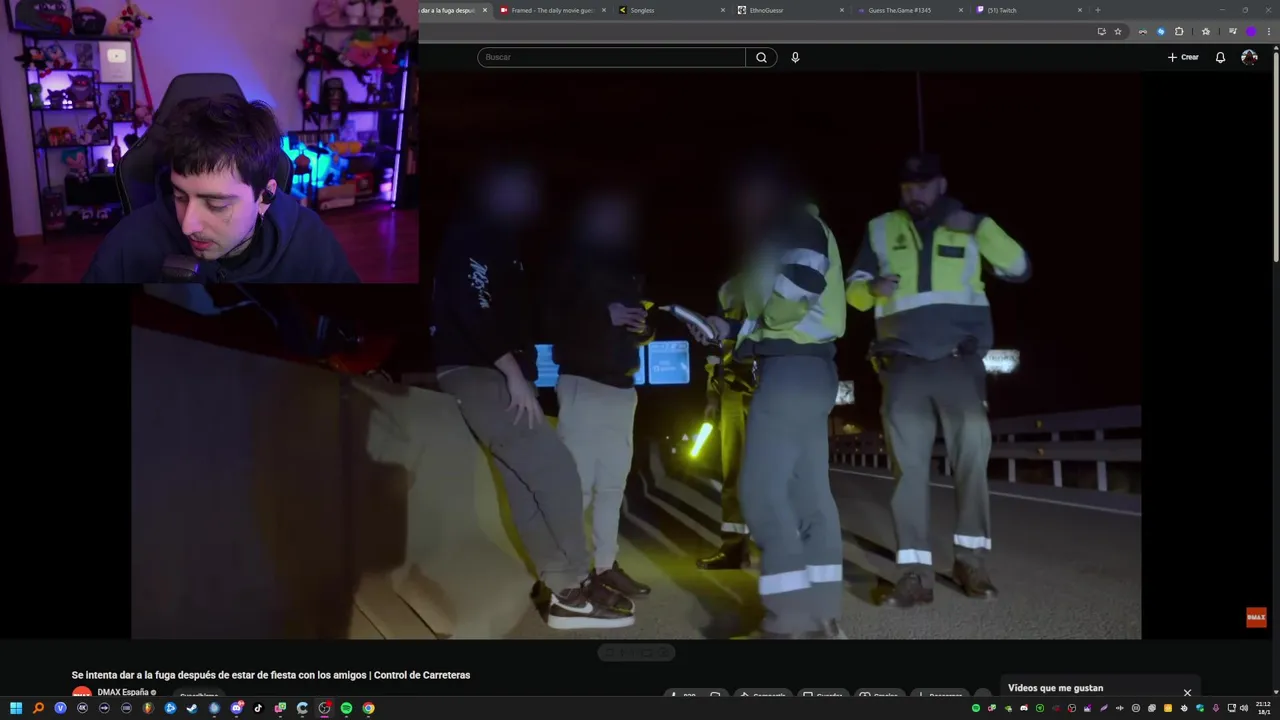Open taskbar search magnifier
1280x720 pixels.
38,708
